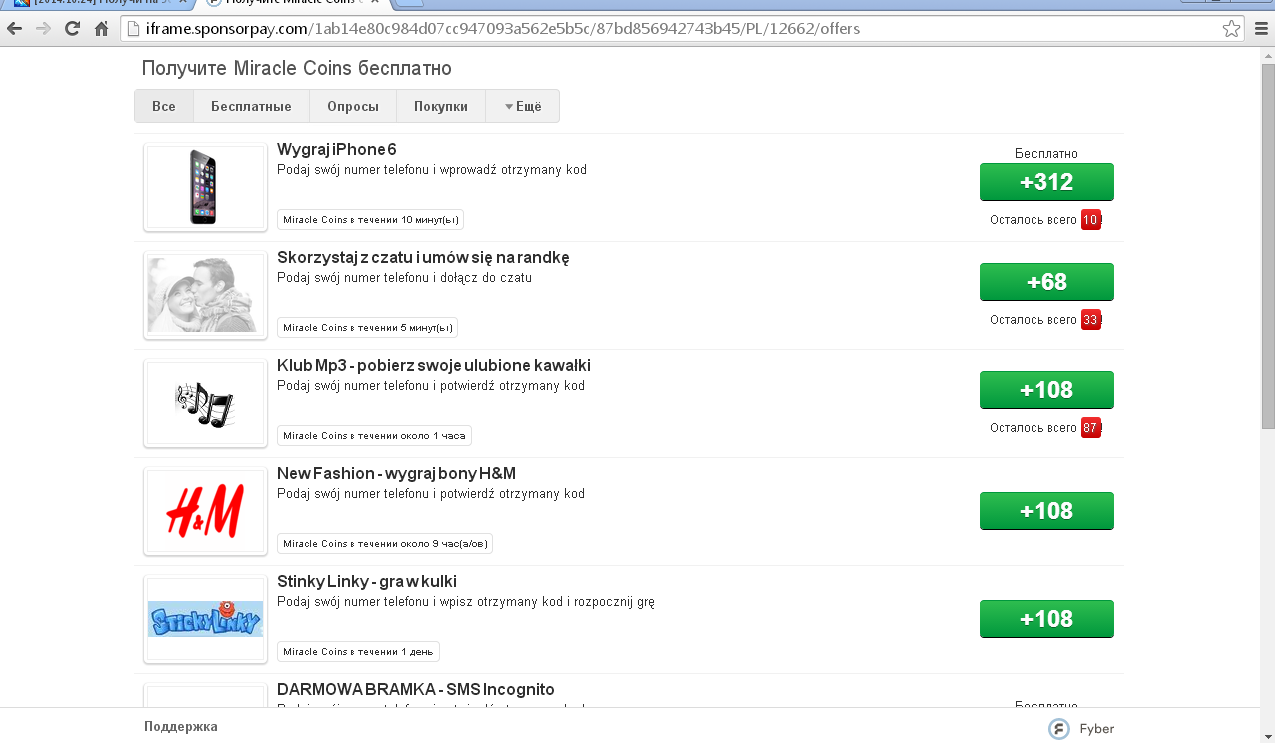1275x743 pixels.
Task: Open Klub Mp3 - pobierz swoje ulubione kawałki
Action: tap(434, 366)
